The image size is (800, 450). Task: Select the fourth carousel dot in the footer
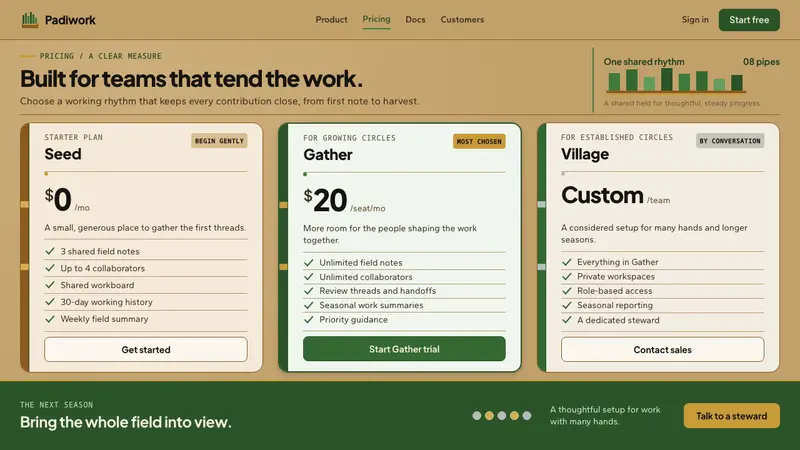tap(514, 416)
